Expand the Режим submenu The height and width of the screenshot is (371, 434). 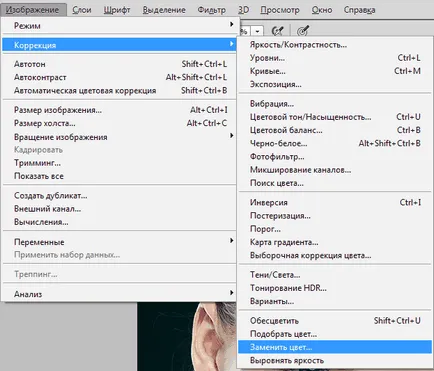[x=119, y=26]
